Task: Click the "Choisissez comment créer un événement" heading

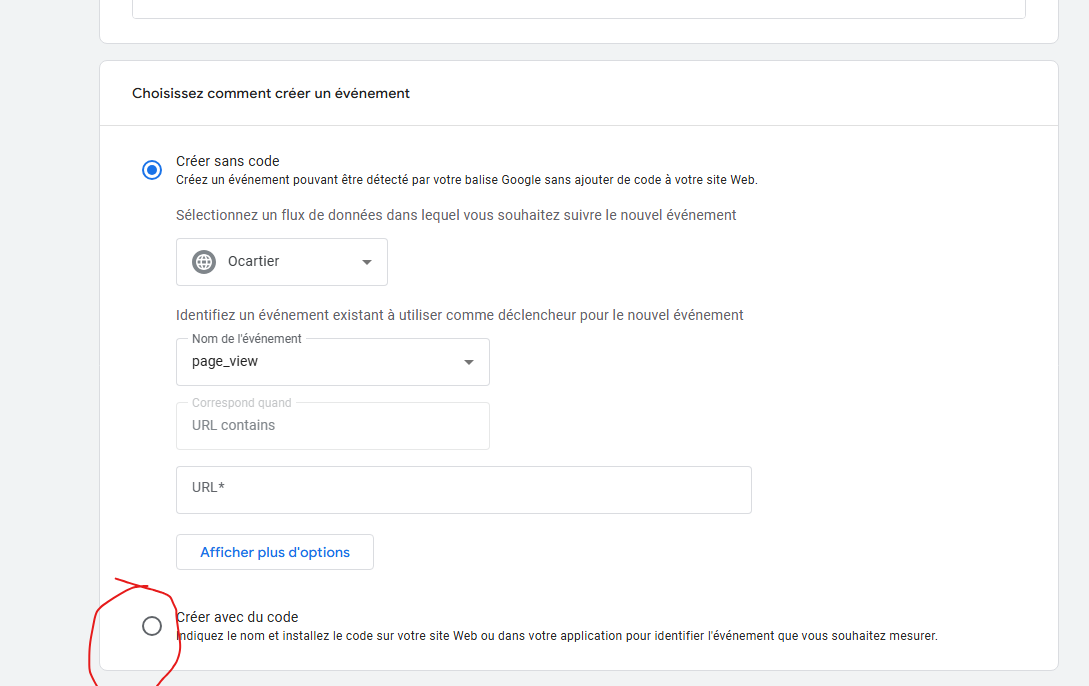Action: (x=271, y=93)
